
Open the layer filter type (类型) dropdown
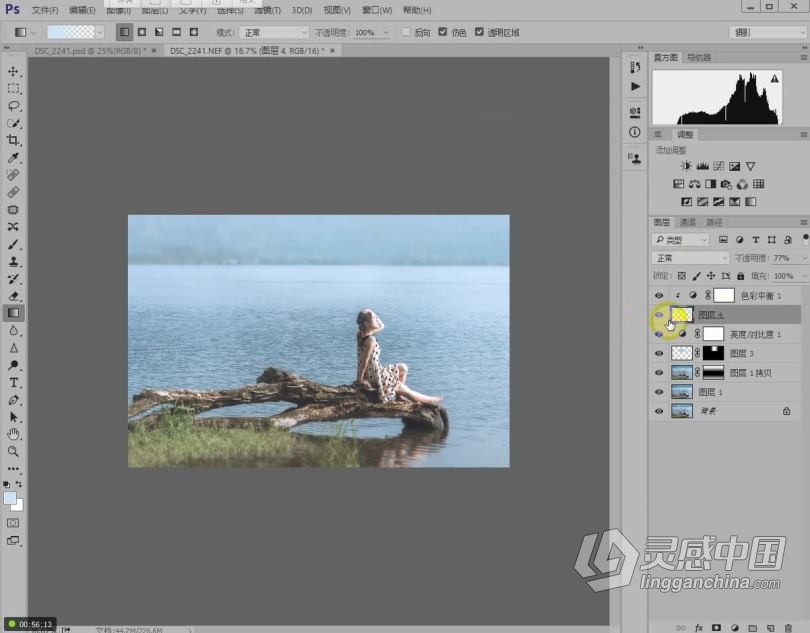coord(680,240)
